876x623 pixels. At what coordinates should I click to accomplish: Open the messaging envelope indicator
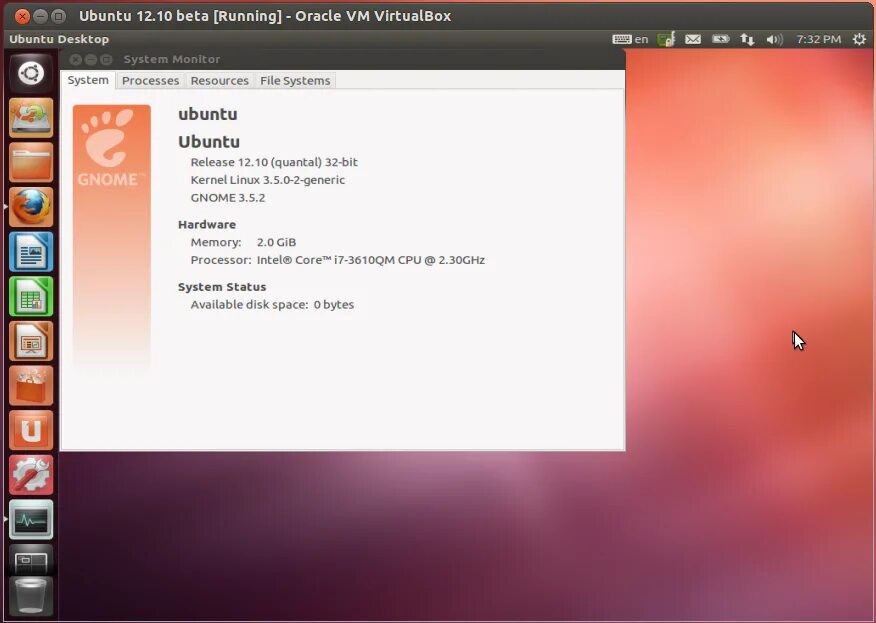[693, 39]
